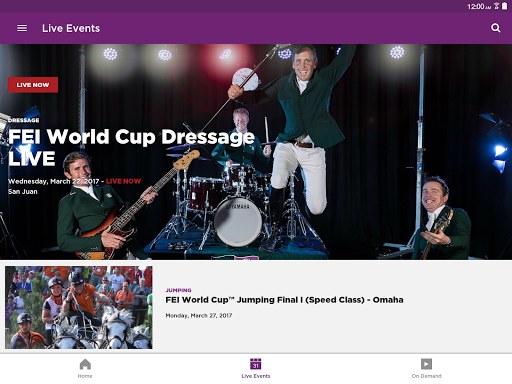Screen dimensions: 512x384
Task: Click the DRESSAGE category label on banner
Action: click(x=24, y=120)
